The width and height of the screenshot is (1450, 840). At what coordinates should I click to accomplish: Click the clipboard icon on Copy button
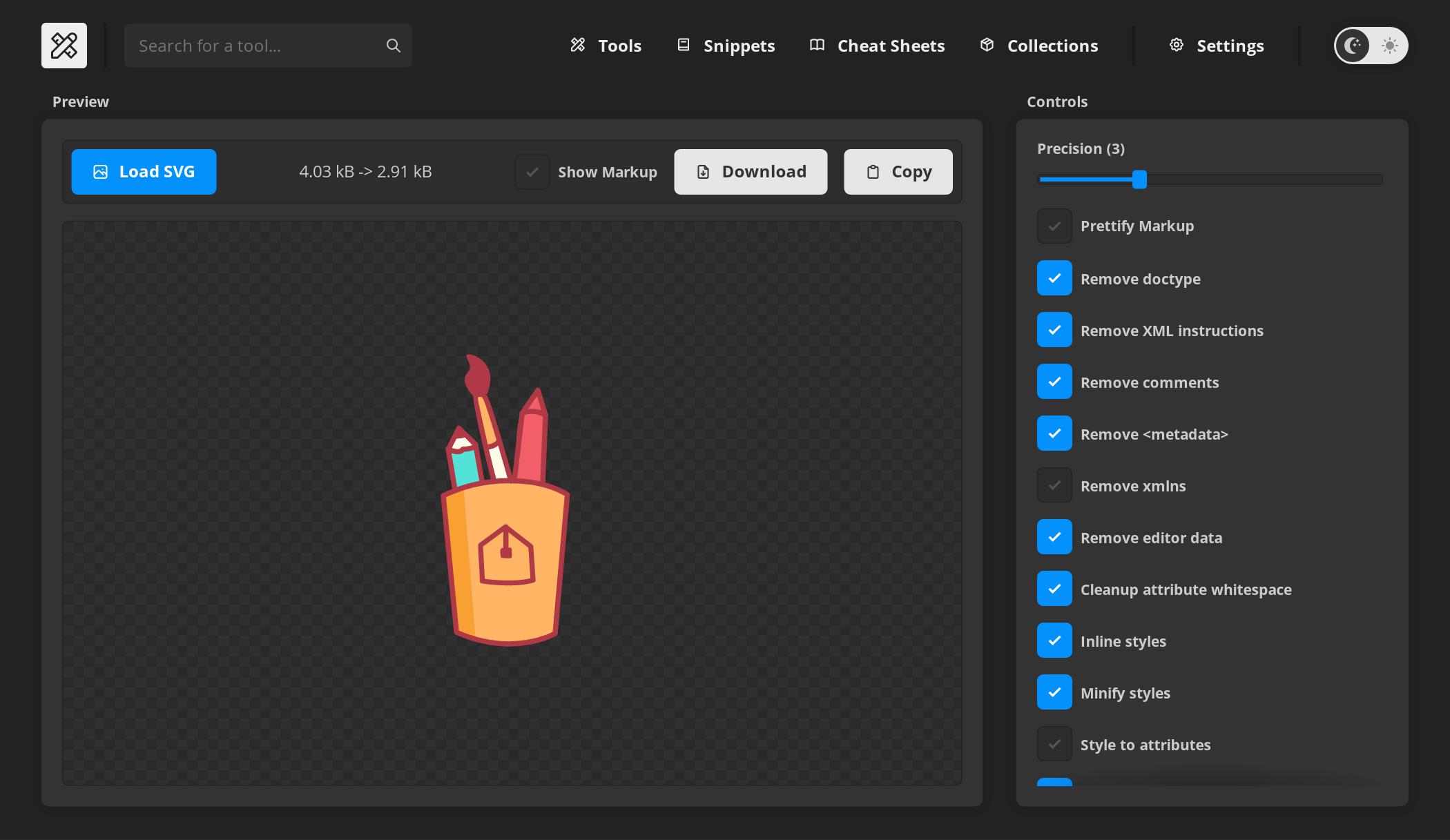[872, 171]
